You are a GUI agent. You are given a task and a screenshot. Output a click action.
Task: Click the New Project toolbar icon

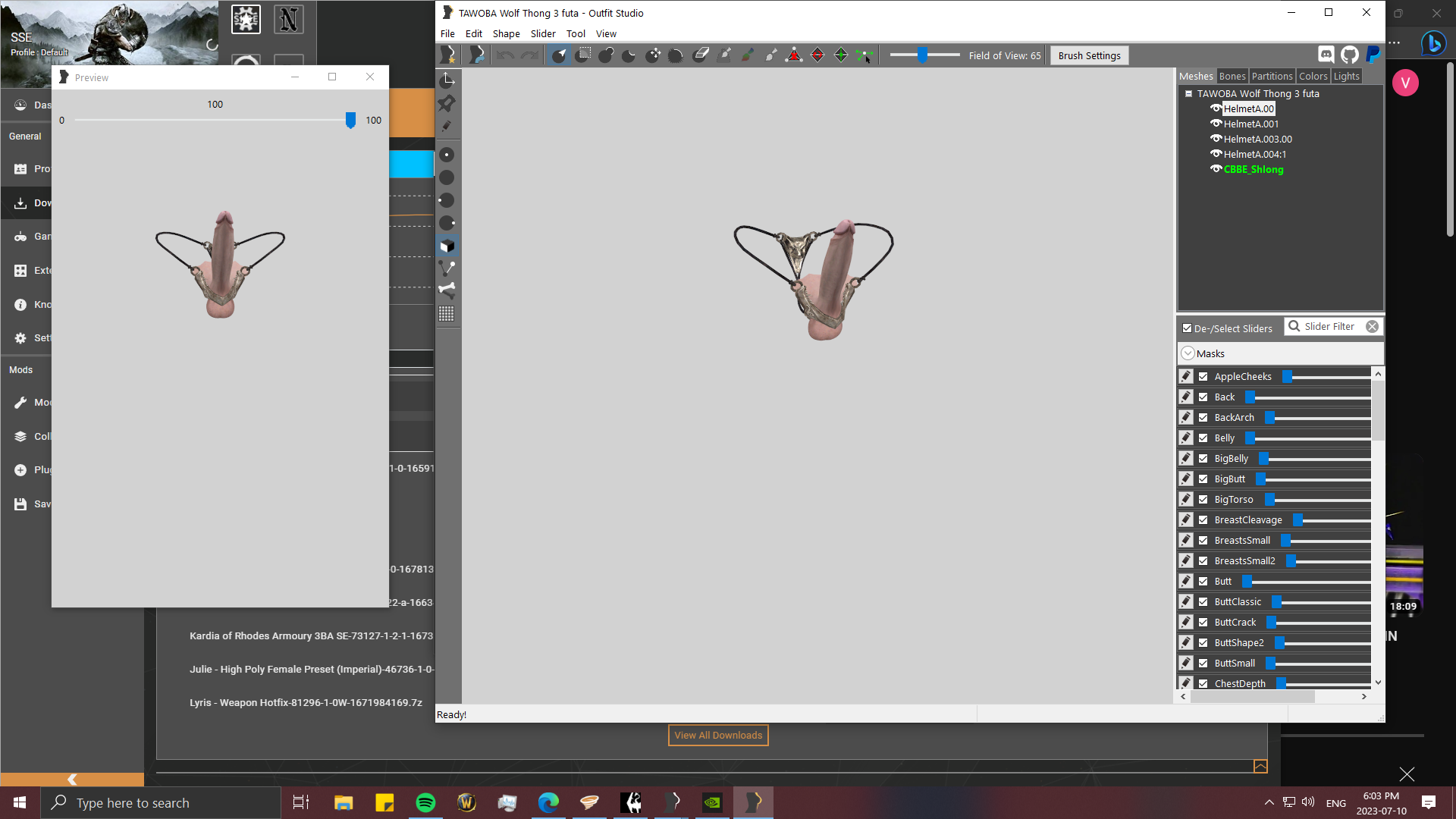coord(448,55)
